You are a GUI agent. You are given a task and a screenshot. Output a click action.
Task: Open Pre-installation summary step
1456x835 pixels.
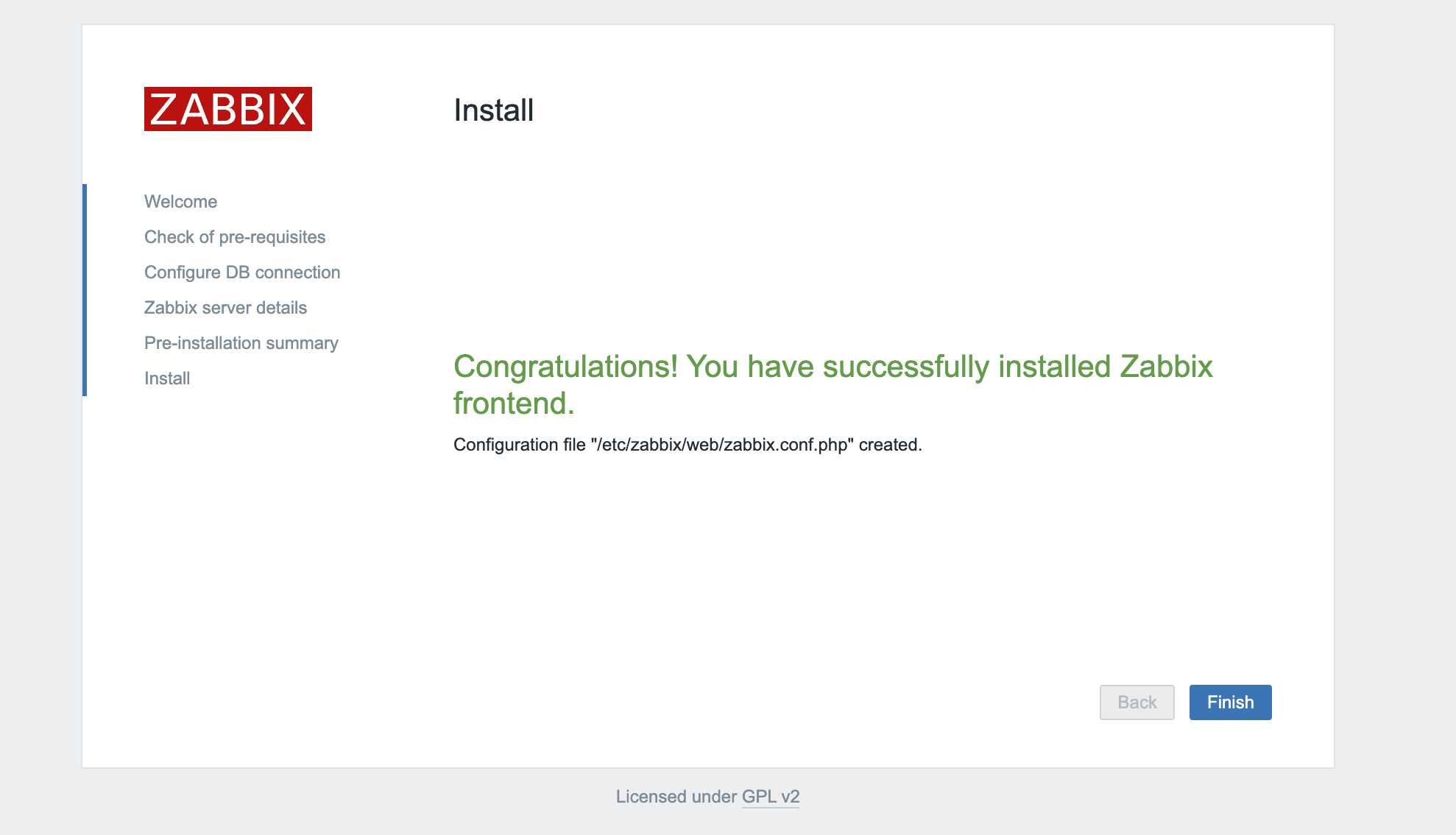coord(241,343)
